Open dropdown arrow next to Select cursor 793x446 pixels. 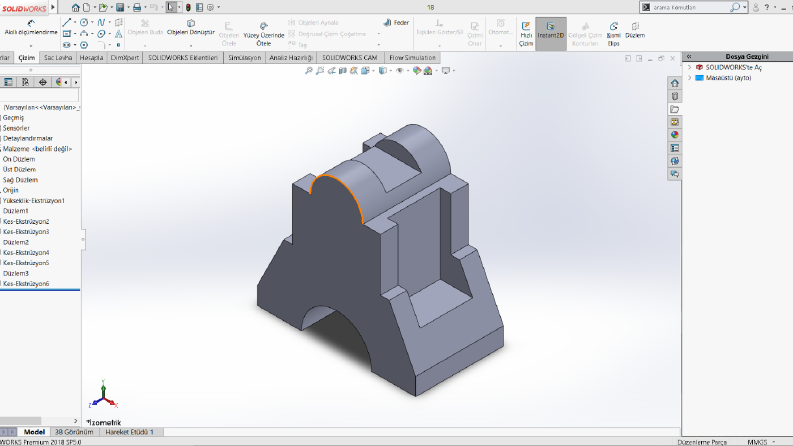click(179, 8)
